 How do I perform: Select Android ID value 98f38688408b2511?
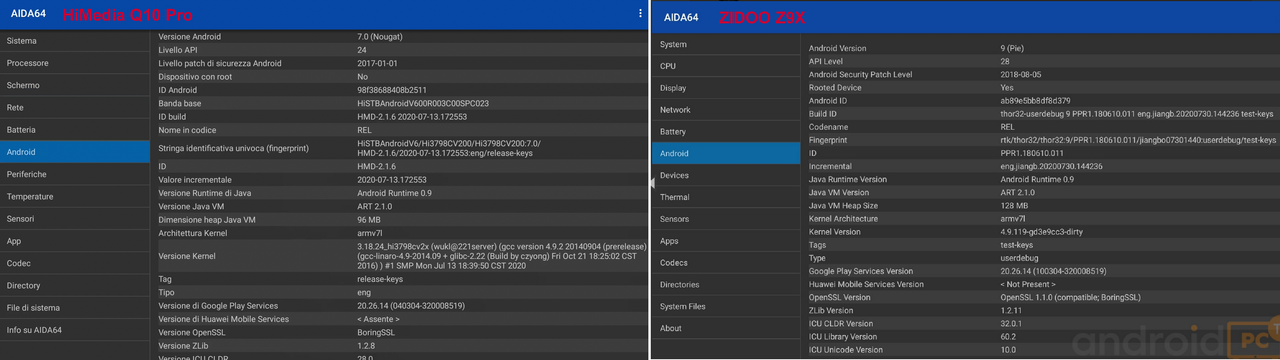point(391,90)
